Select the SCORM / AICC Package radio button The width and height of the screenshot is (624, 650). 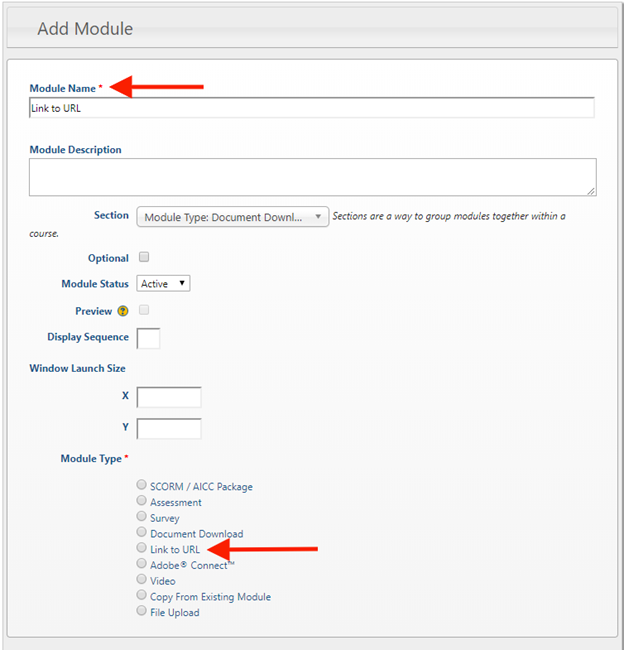(141, 484)
